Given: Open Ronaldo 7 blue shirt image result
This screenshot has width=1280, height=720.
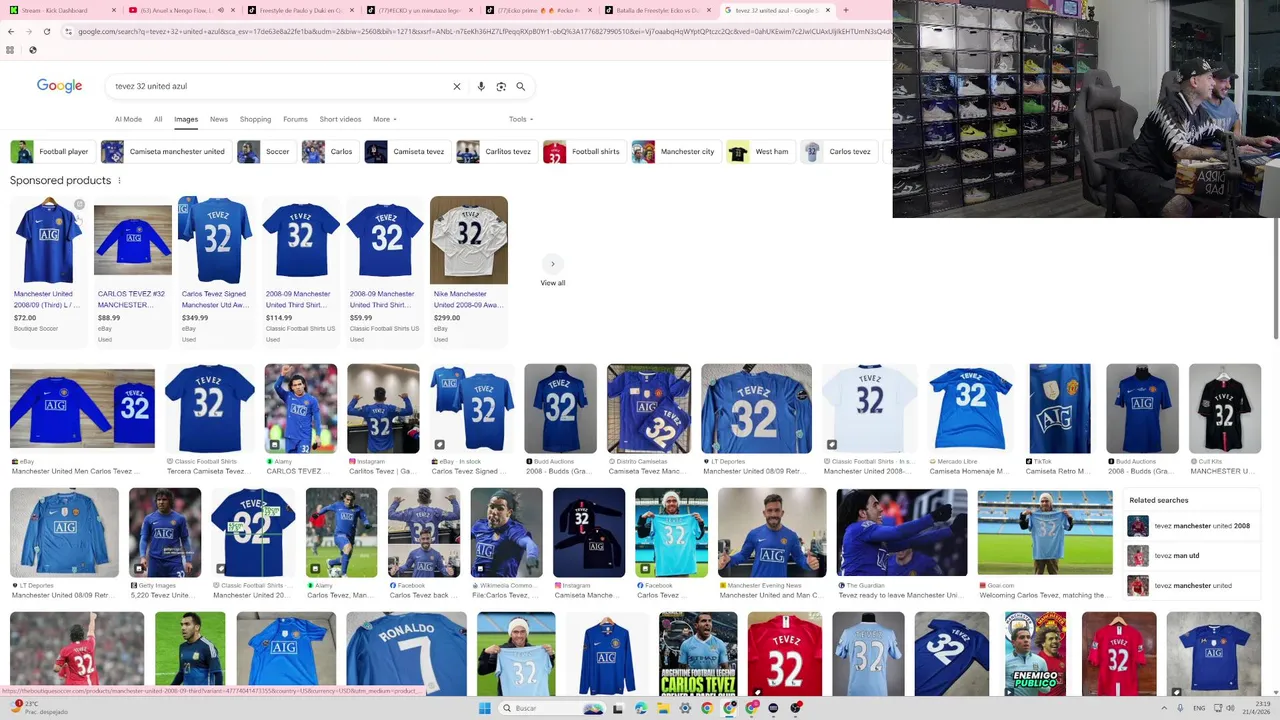Looking at the screenshot, I should click(406, 654).
